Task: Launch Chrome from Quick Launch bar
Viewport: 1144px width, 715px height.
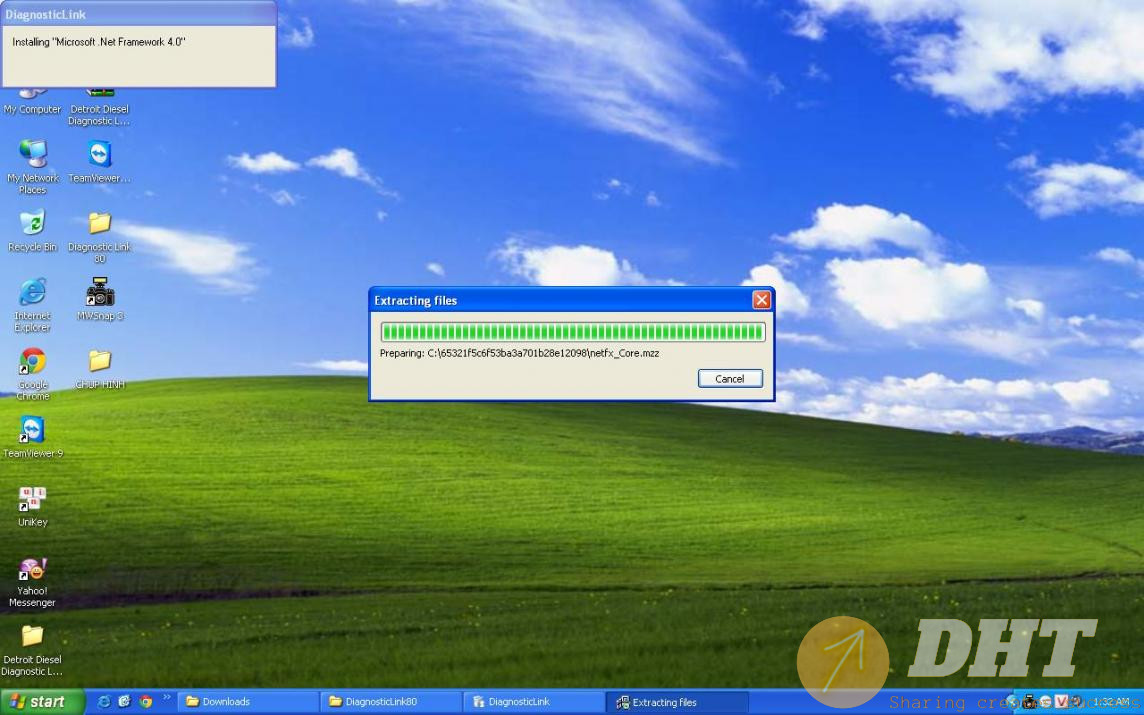Action: [146, 702]
